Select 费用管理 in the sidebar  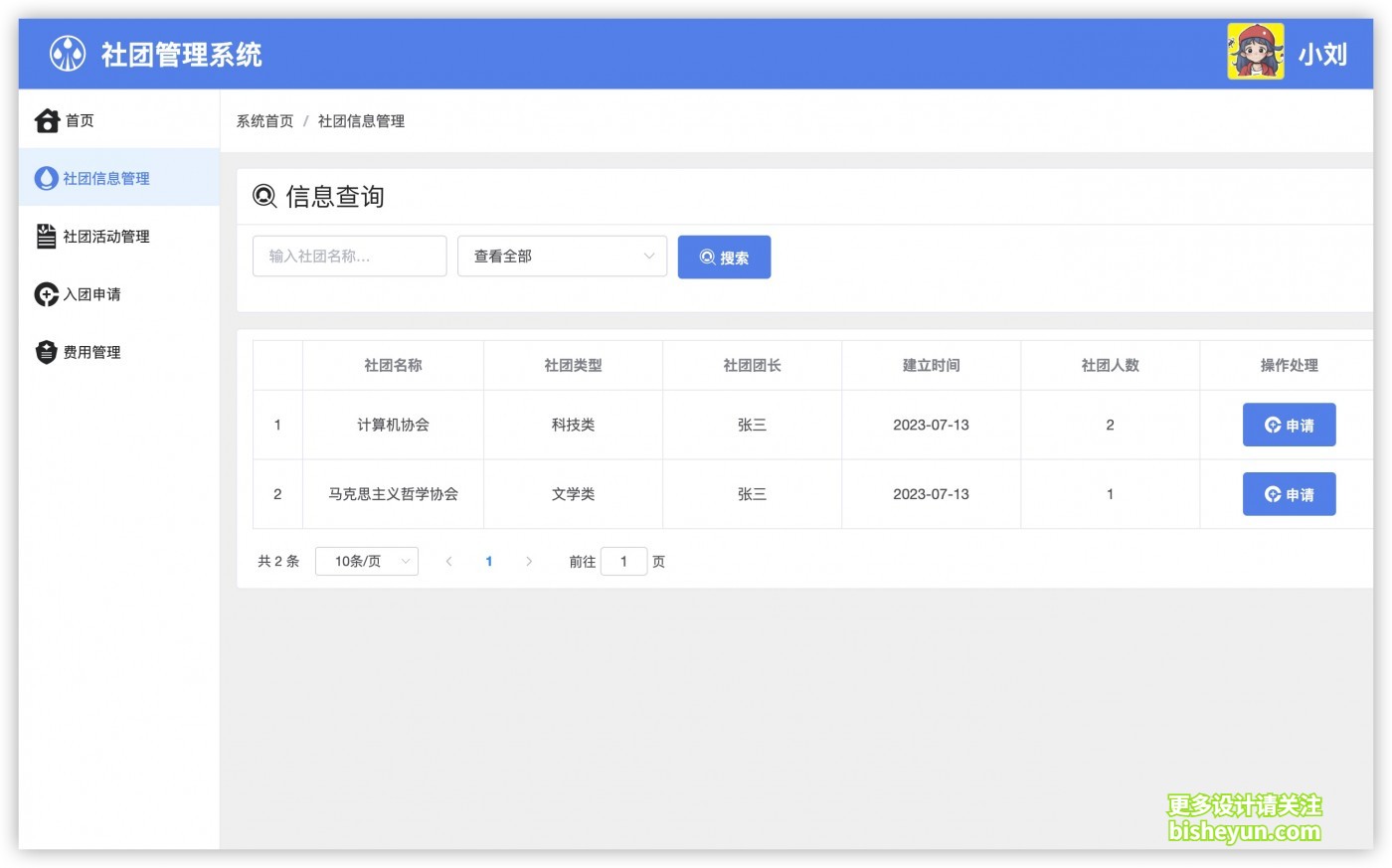[92, 352]
